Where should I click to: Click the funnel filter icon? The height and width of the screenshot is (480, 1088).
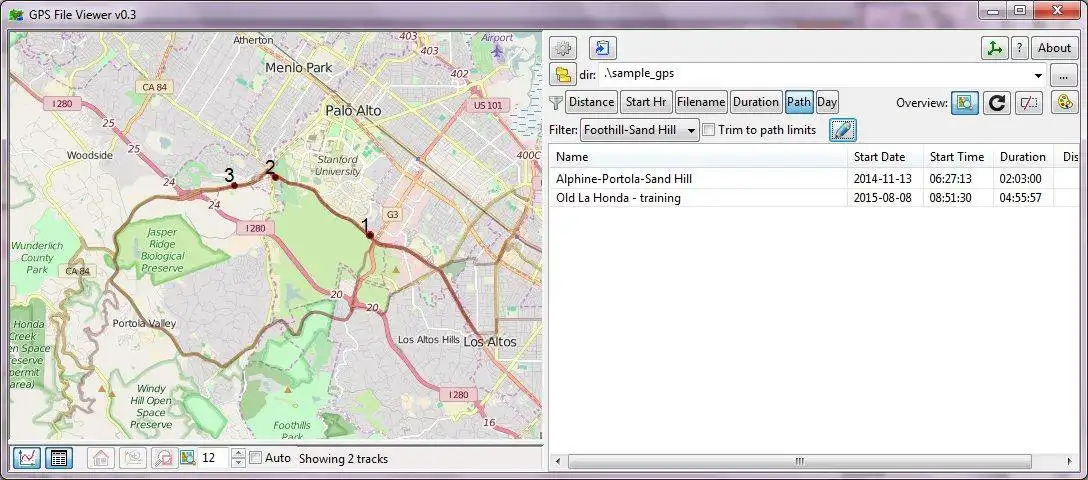pyautogui.click(x=556, y=103)
